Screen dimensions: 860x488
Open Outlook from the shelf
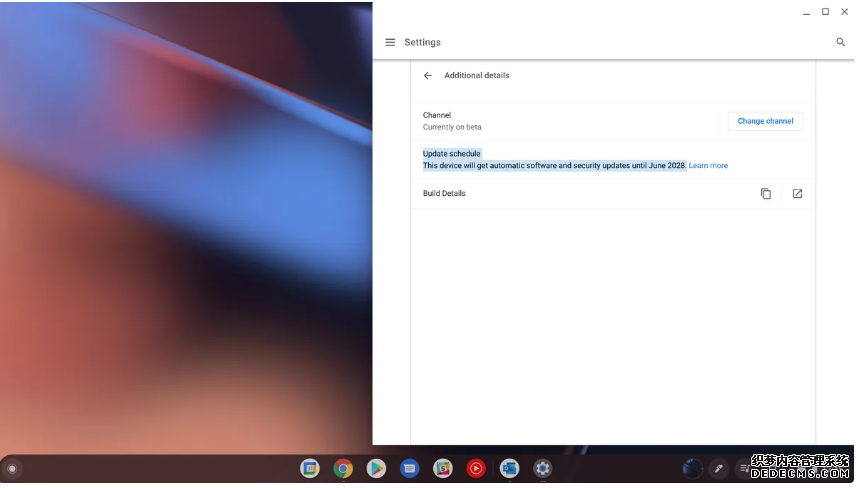[x=510, y=469]
